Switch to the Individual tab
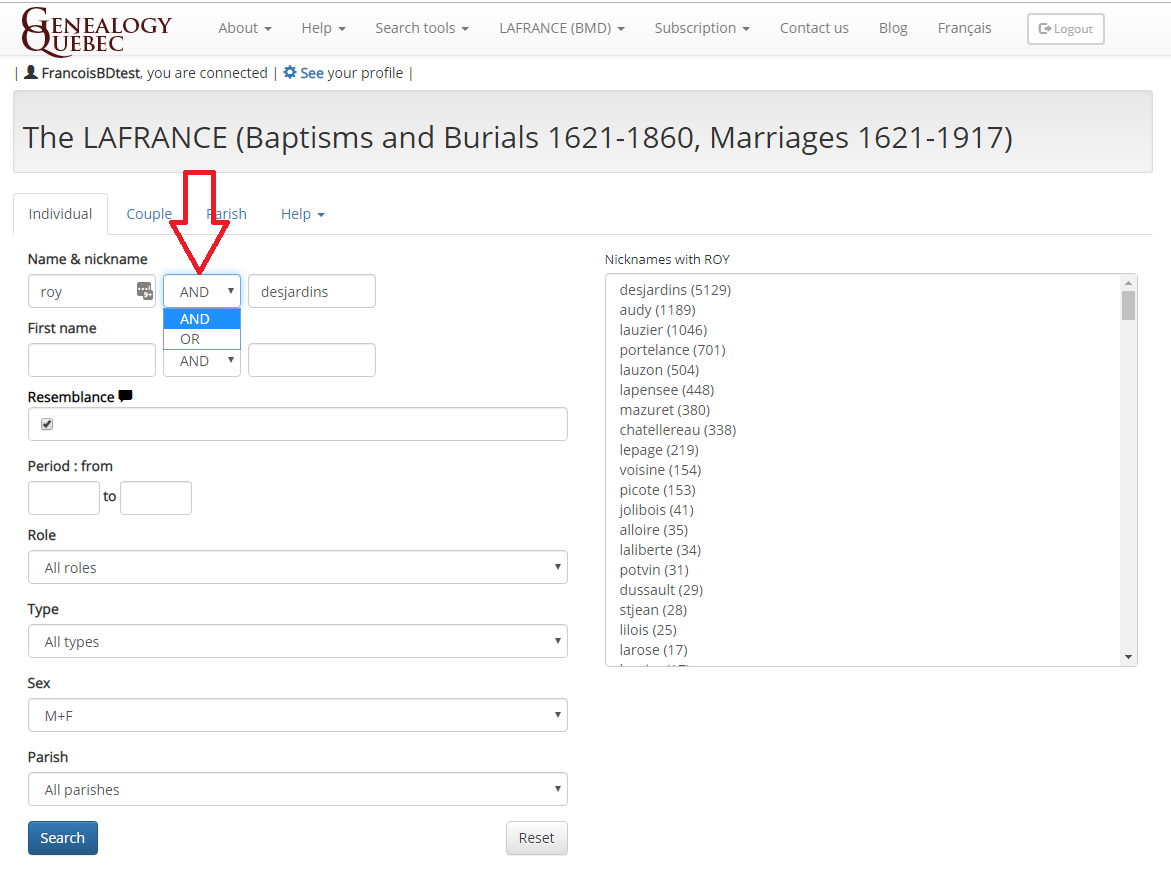 pyautogui.click(x=60, y=214)
